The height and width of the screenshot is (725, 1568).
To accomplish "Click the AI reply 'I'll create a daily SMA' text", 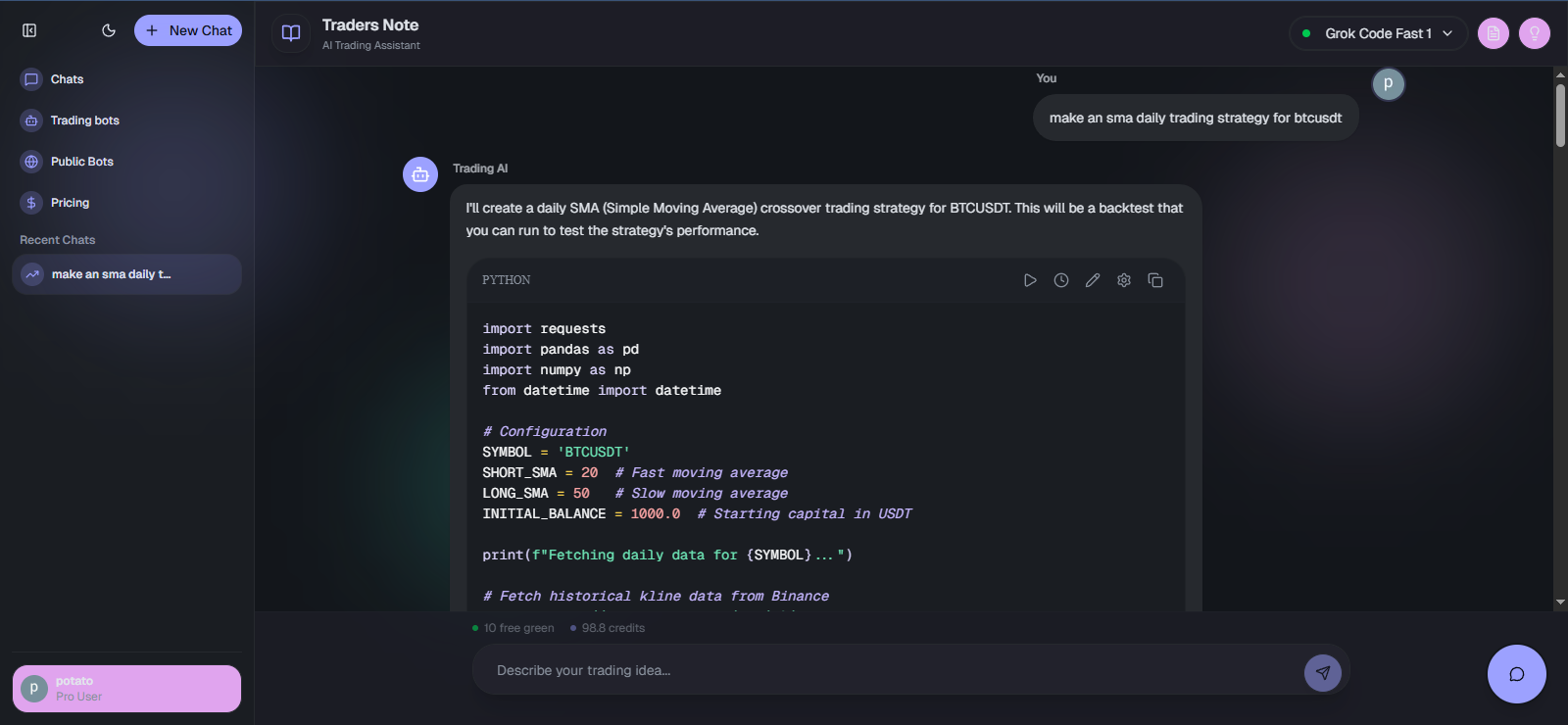I will click(824, 219).
